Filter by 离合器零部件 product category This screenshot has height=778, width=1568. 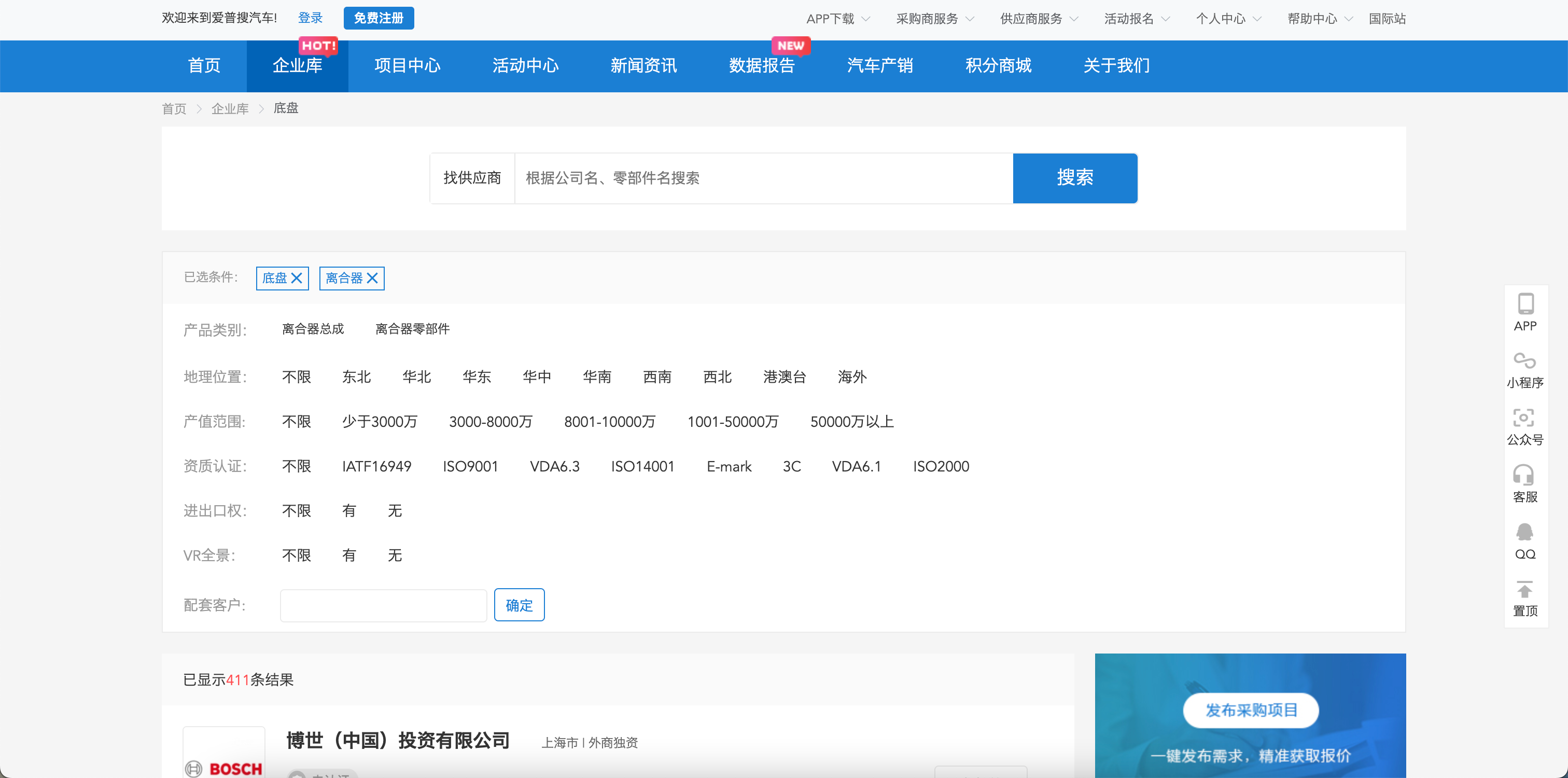[412, 329]
